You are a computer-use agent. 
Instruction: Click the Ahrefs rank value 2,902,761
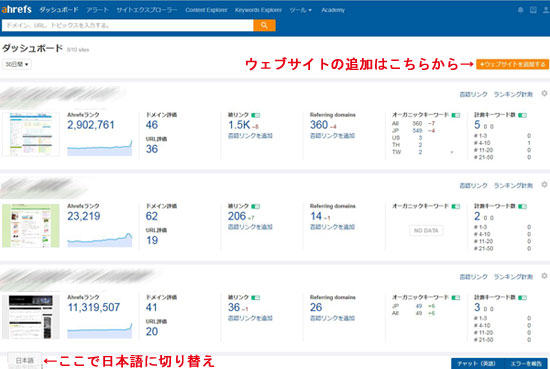pos(91,125)
